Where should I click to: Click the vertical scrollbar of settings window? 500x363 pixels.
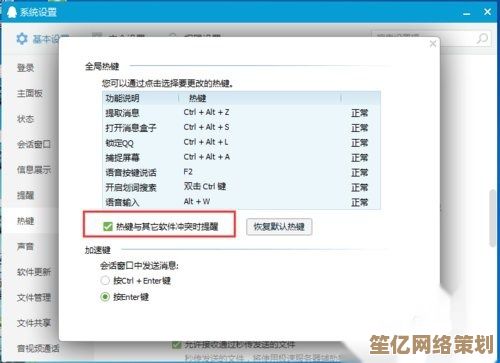[493, 218]
